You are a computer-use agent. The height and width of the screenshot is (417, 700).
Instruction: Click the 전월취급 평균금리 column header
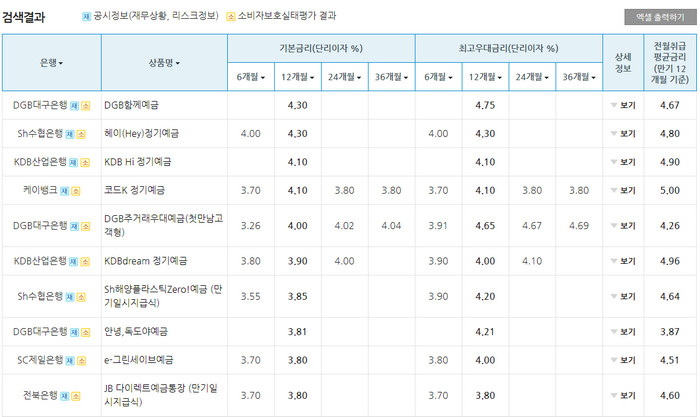point(670,63)
